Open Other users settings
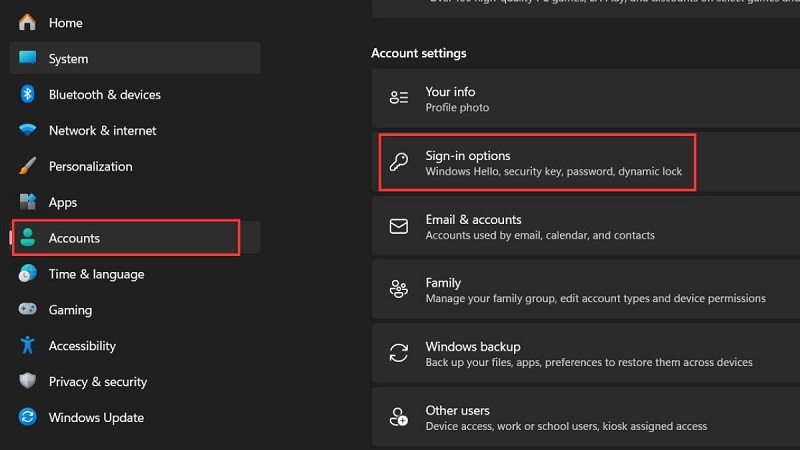800x450 pixels. coord(457,410)
